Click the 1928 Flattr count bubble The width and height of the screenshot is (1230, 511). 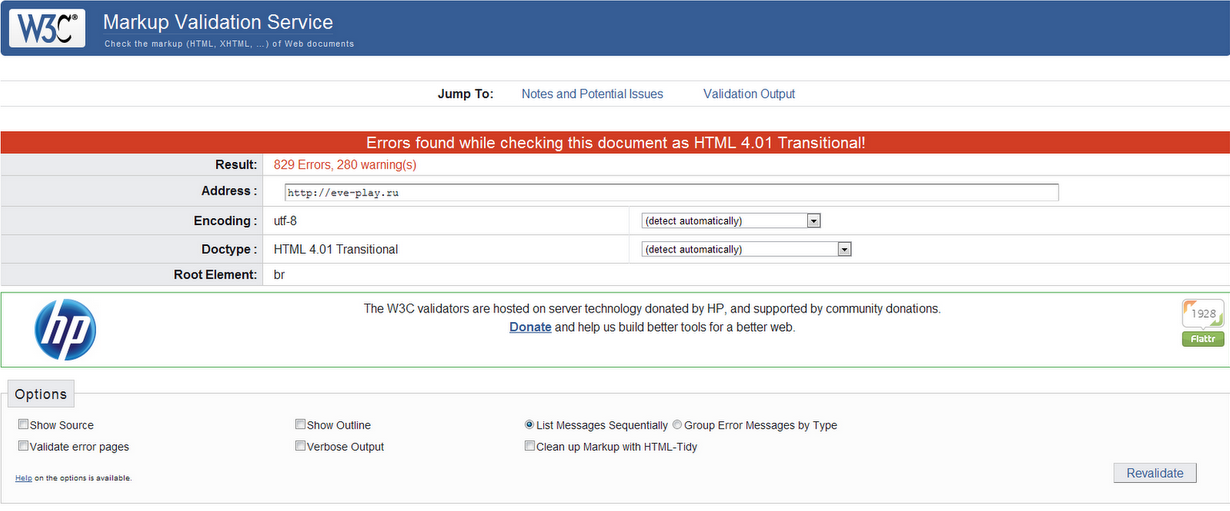[1203, 313]
